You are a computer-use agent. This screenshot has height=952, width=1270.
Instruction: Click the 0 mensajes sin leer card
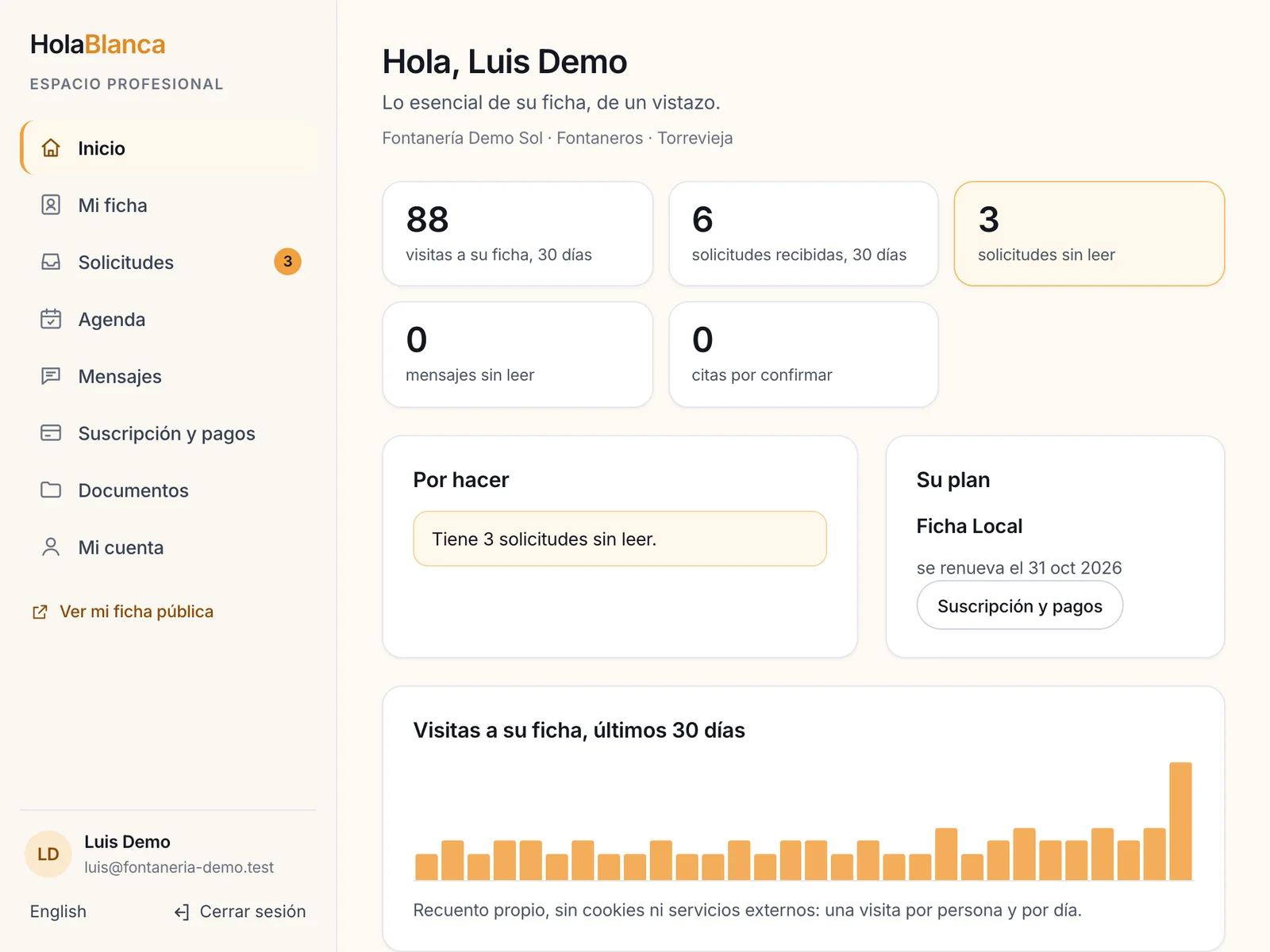[x=518, y=355]
